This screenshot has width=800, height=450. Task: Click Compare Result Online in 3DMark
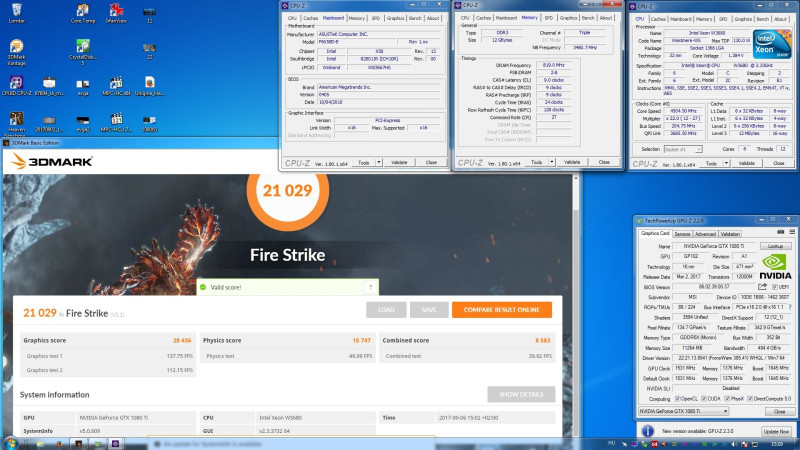point(502,310)
